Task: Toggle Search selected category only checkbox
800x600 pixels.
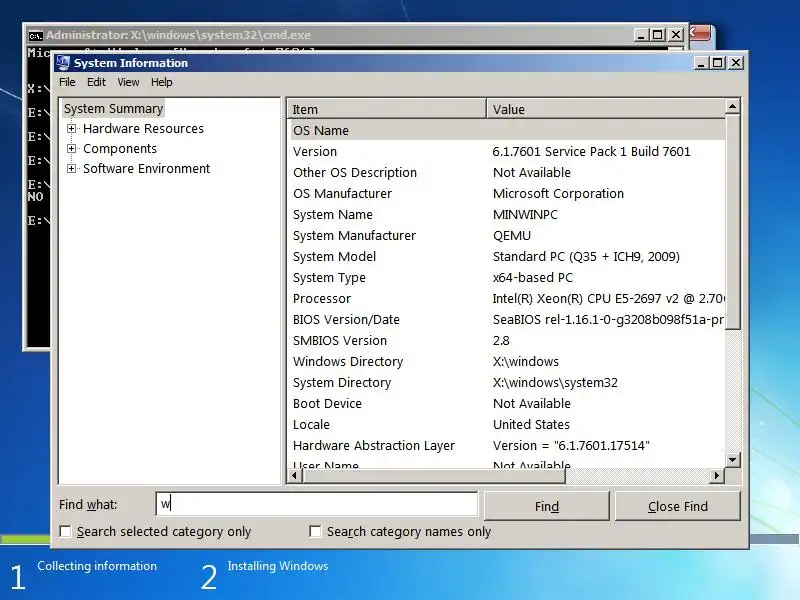Action: tap(65, 532)
